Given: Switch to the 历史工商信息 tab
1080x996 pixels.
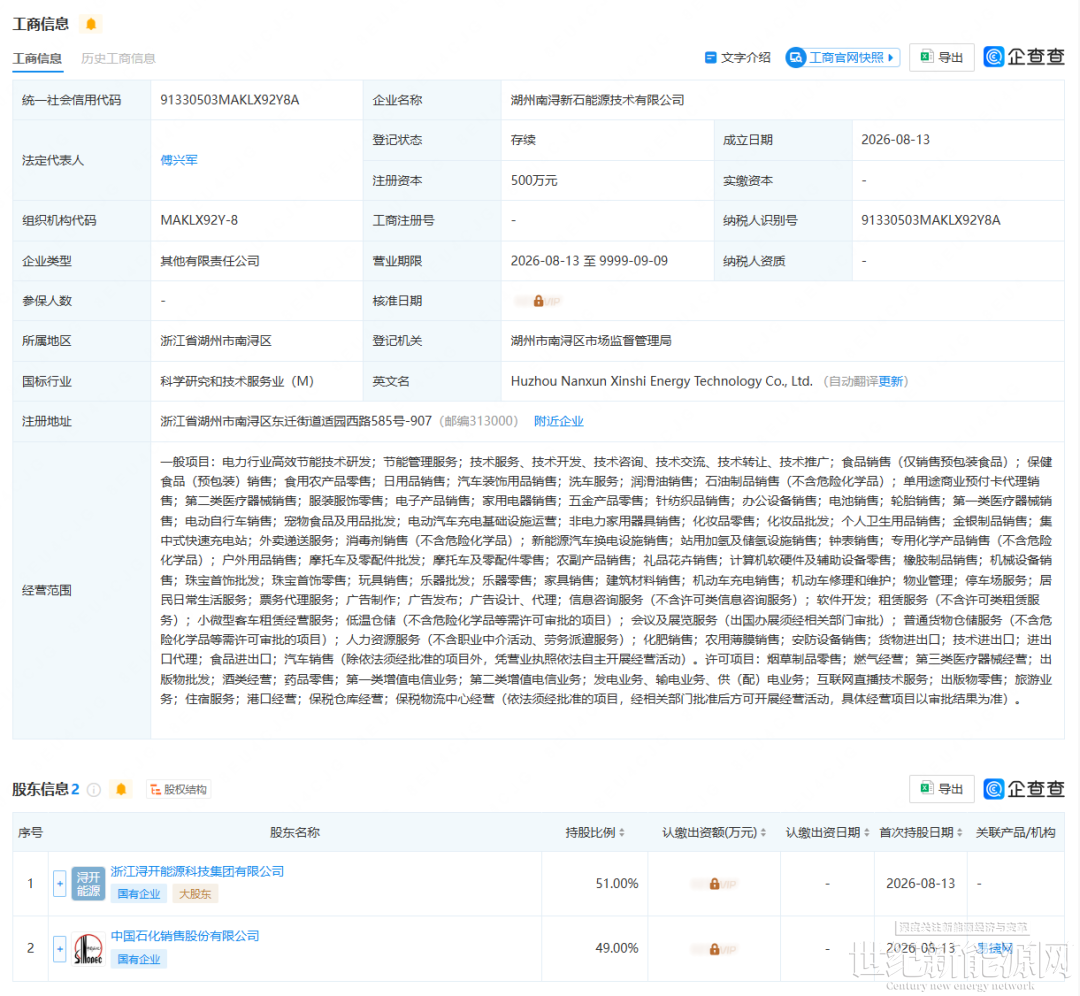Looking at the screenshot, I should click(118, 59).
